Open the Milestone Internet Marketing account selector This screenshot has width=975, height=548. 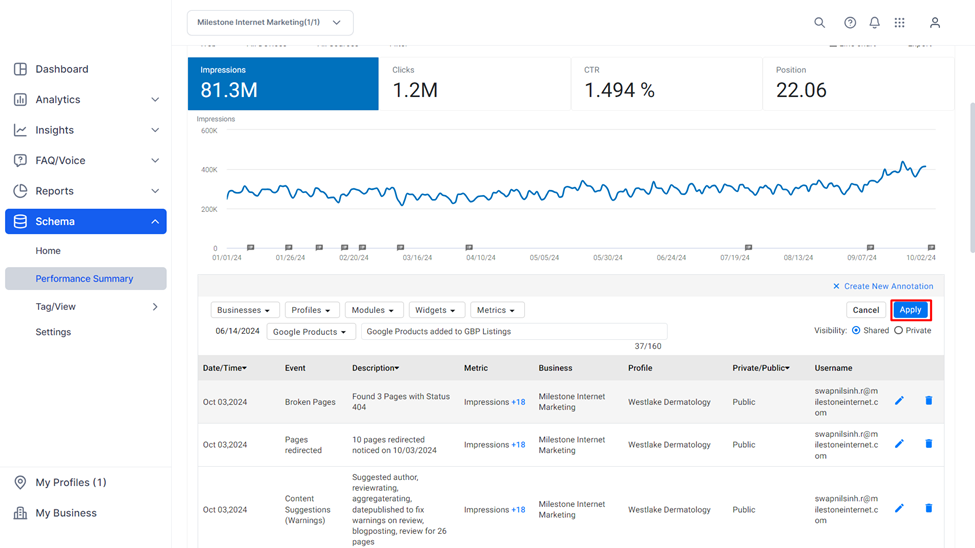[x=270, y=22]
